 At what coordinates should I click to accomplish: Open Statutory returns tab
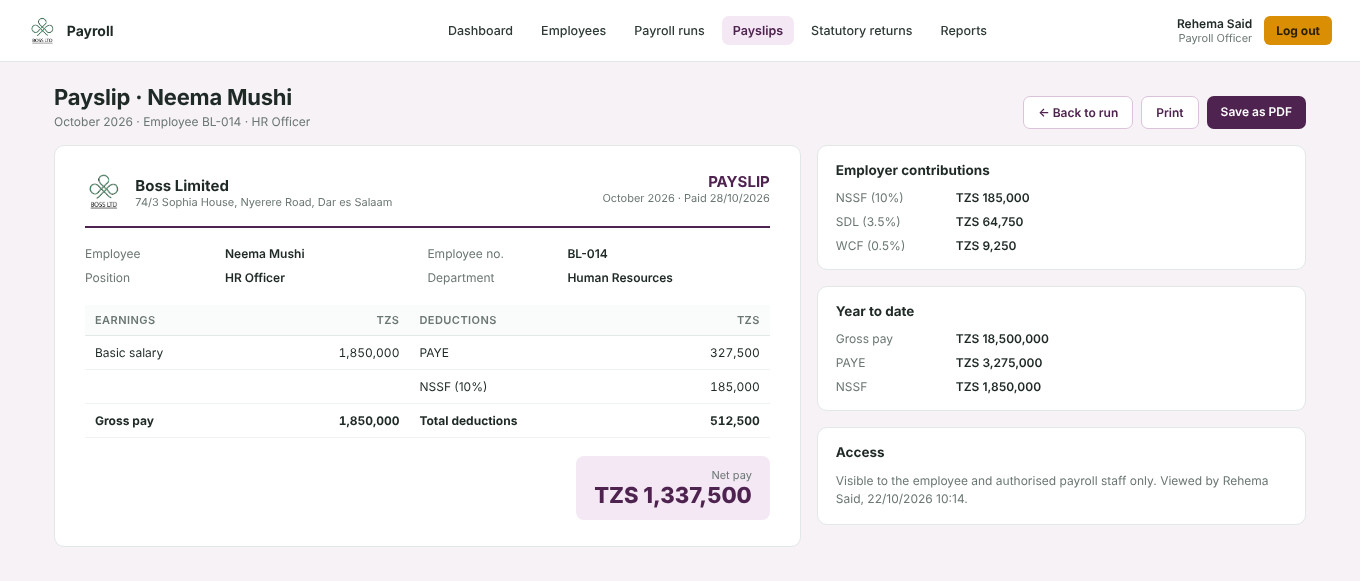coord(861,31)
